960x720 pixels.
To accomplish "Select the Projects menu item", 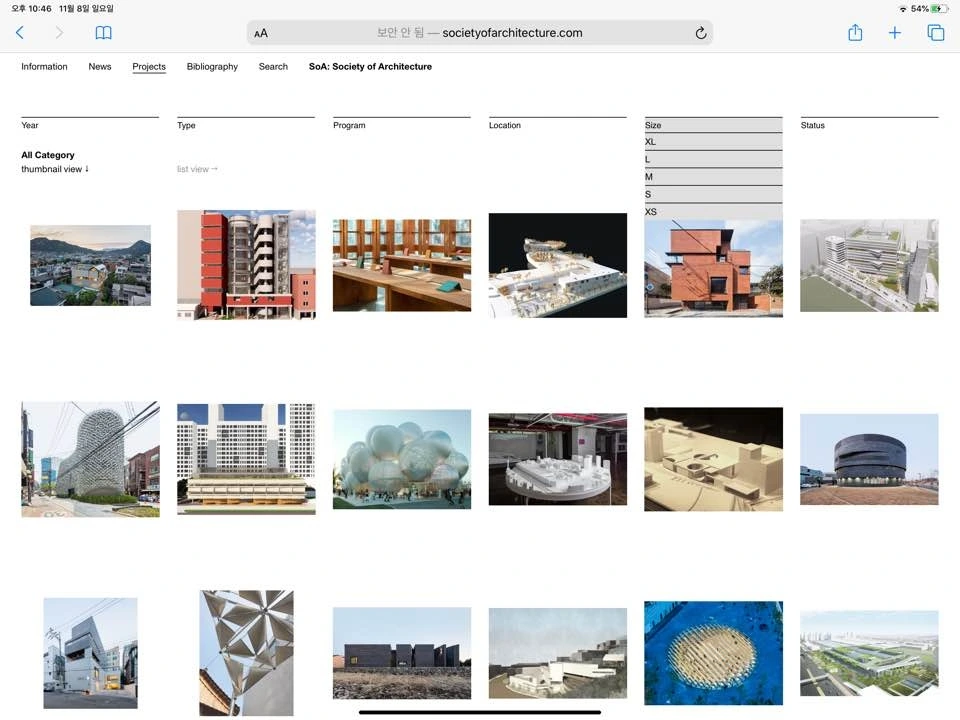I will point(149,67).
